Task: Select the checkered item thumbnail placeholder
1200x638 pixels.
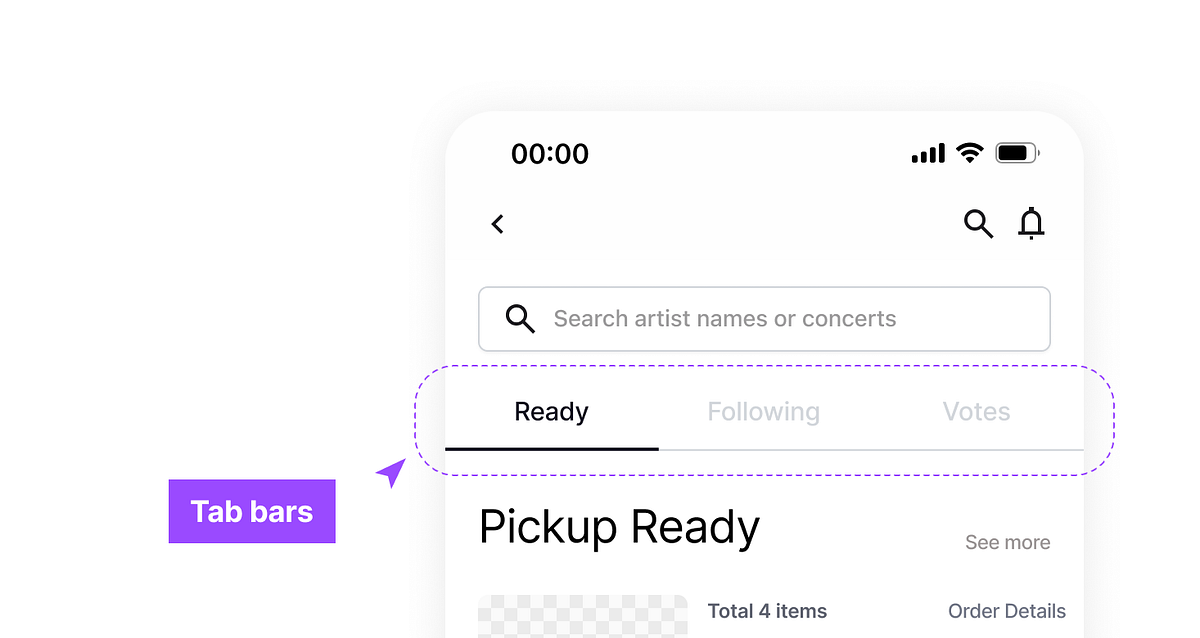Action: (x=583, y=617)
